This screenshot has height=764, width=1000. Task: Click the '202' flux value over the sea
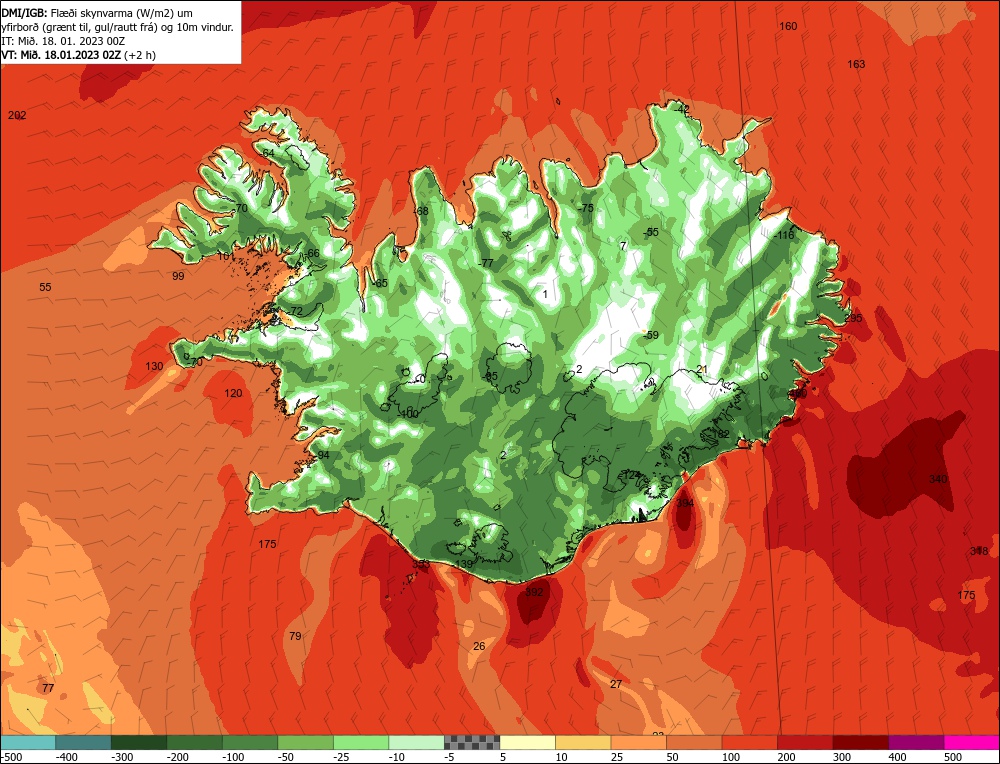(x=17, y=115)
